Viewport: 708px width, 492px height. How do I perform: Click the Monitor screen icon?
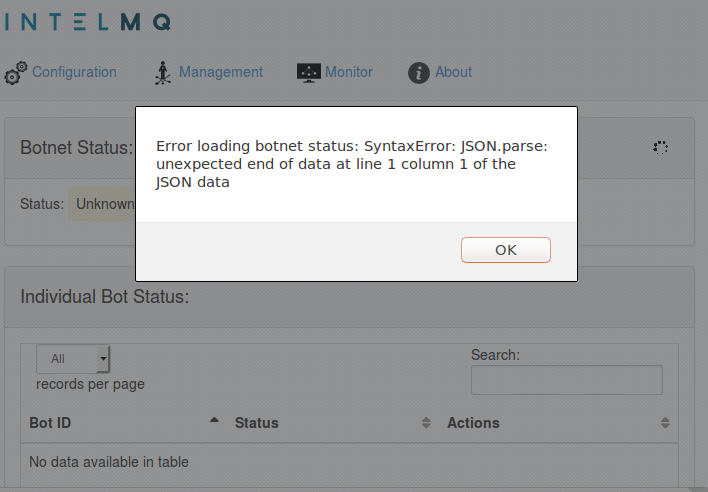tap(309, 73)
